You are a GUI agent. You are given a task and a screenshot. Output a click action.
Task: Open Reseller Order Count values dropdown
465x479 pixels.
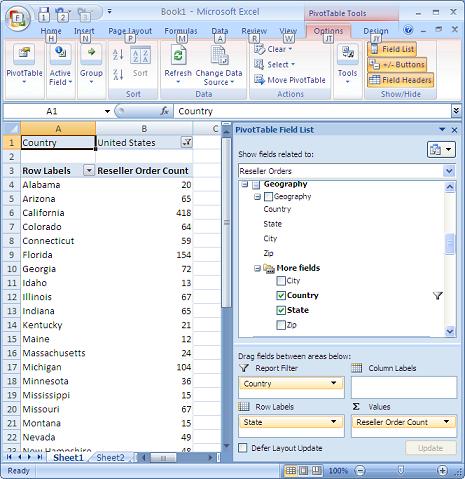coord(446,422)
